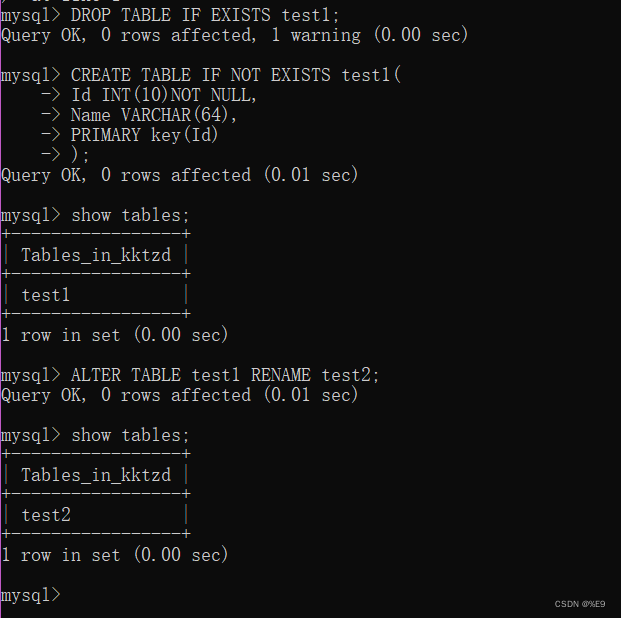621x618 pixels.
Task: Click the ALTER TABLE test1 RENAME test2 command
Action: tap(225, 375)
